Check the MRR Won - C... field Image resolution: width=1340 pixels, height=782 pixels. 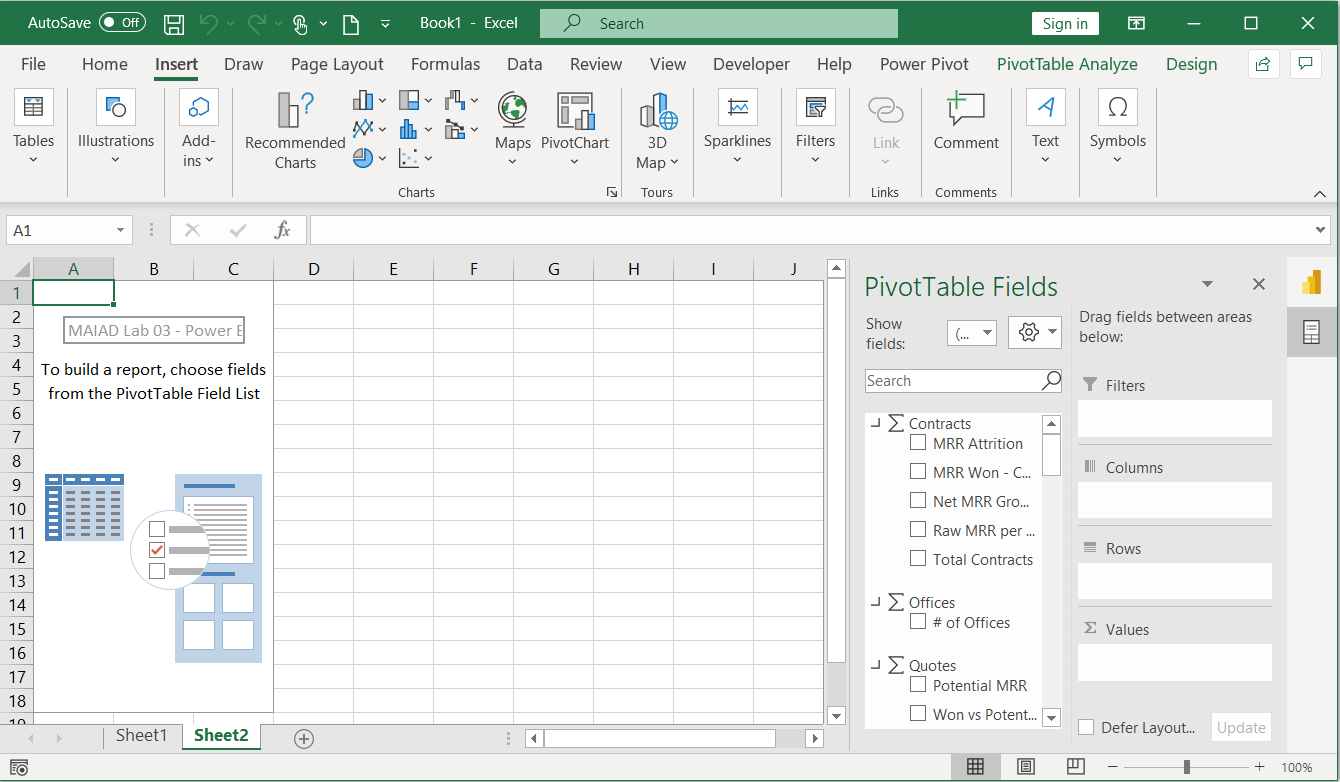pyautogui.click(x=918, y=471)
